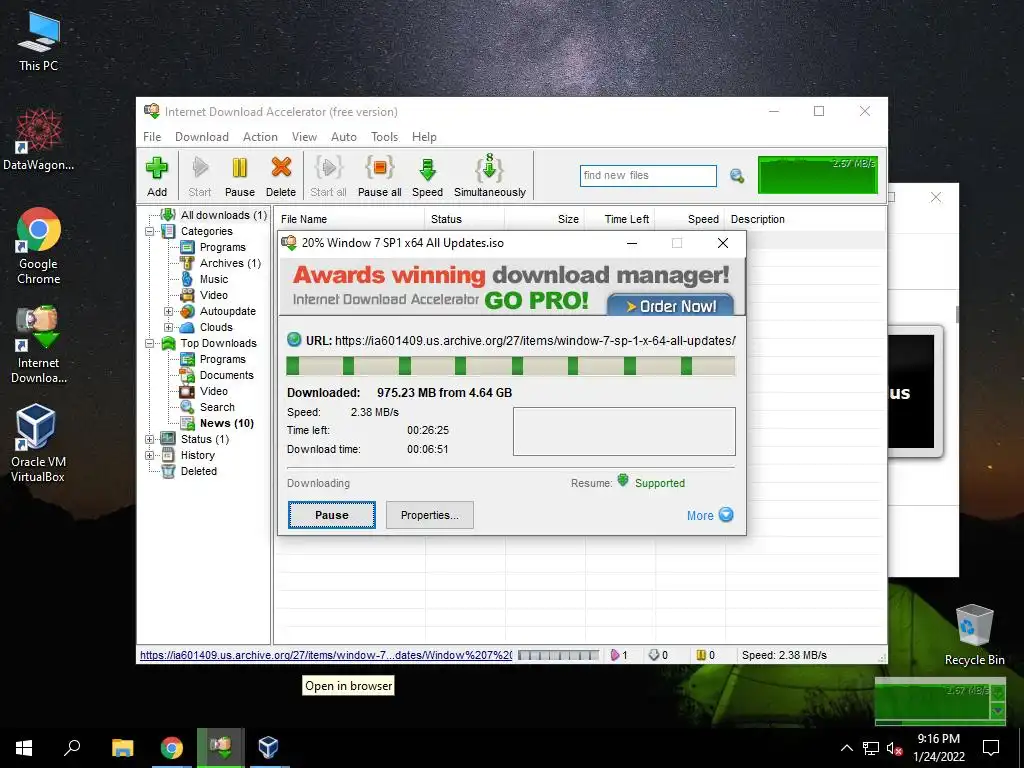Viewport: 1024px width, 768px height.
Task: Select the History tree item
Action: (197, 455)
